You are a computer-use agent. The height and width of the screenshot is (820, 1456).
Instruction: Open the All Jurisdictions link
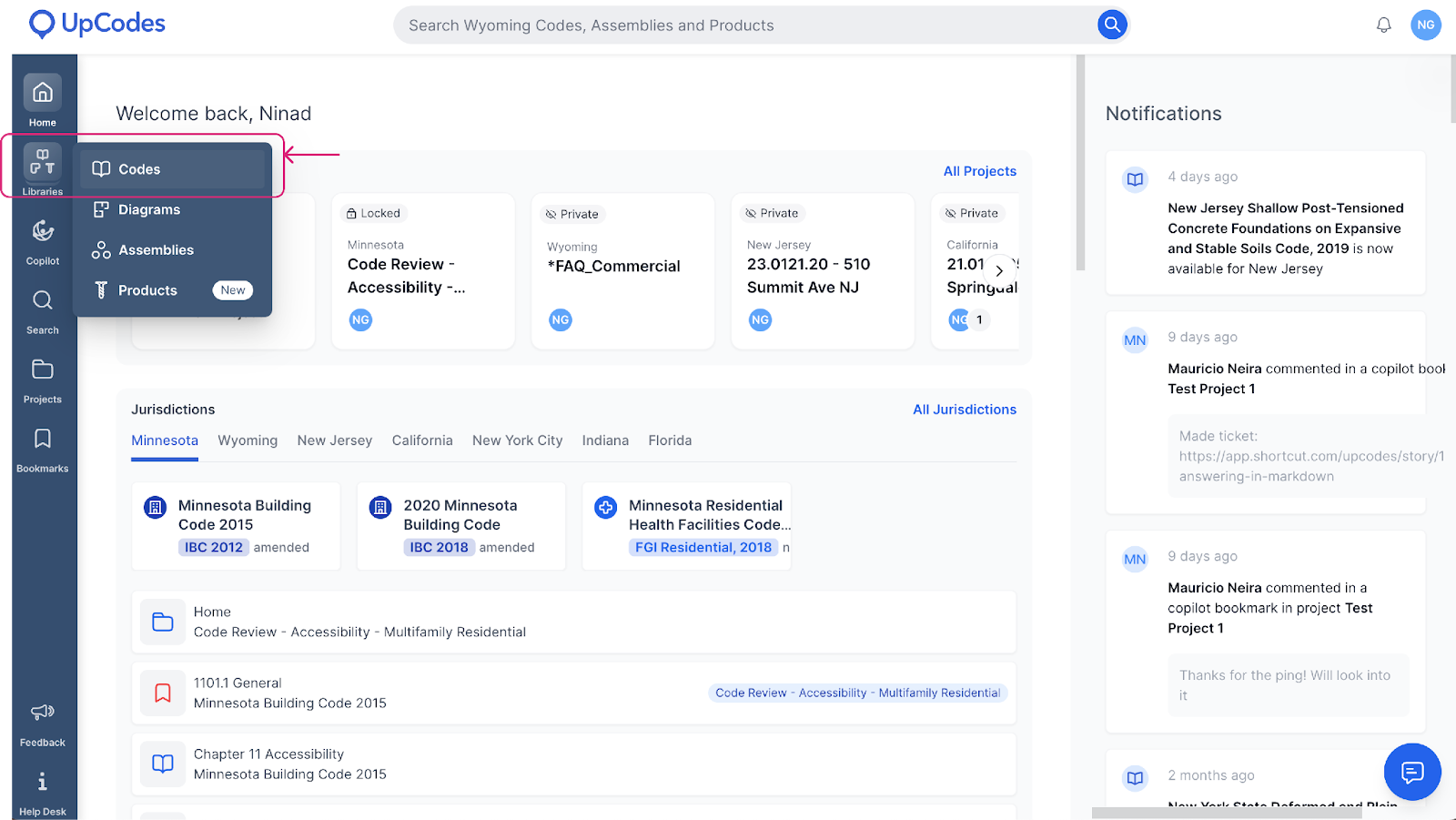(x=965, y=410)
